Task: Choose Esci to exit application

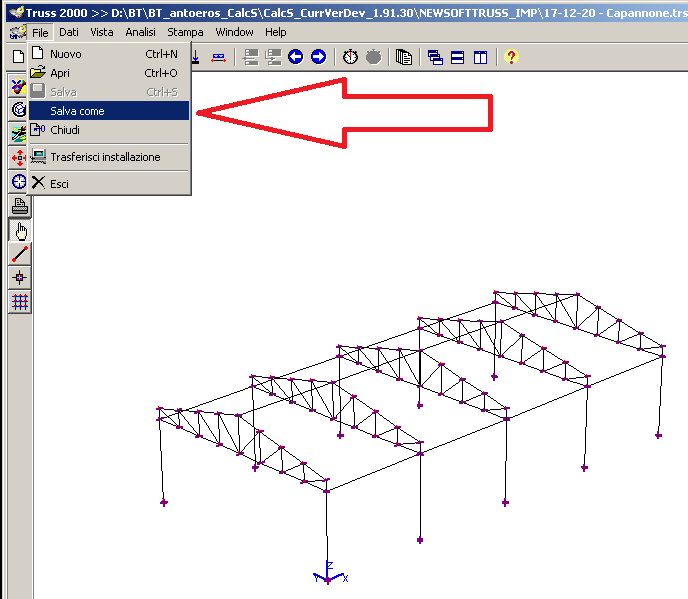Action: [x=109, y=183]
